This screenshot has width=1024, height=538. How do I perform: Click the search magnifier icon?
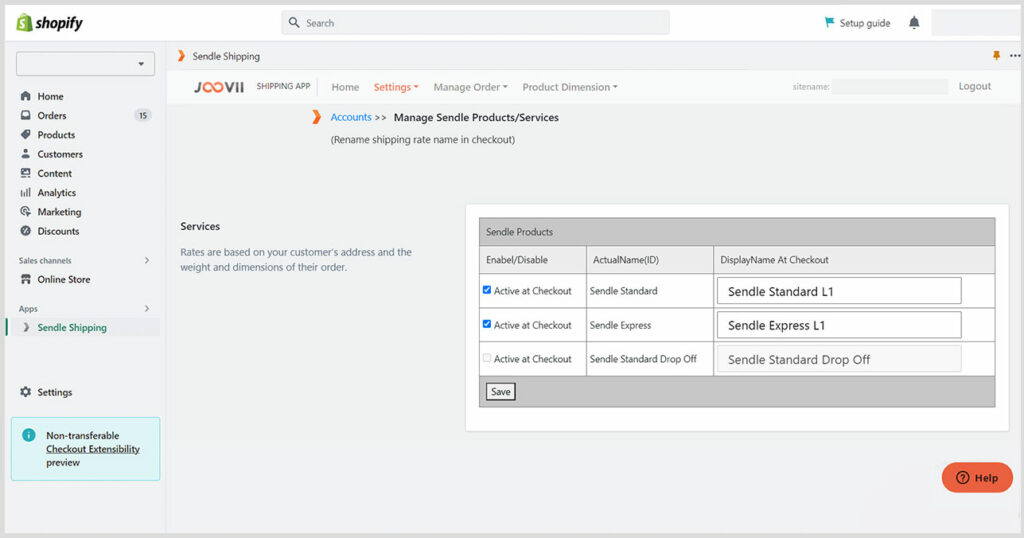[x=294, y=22]
